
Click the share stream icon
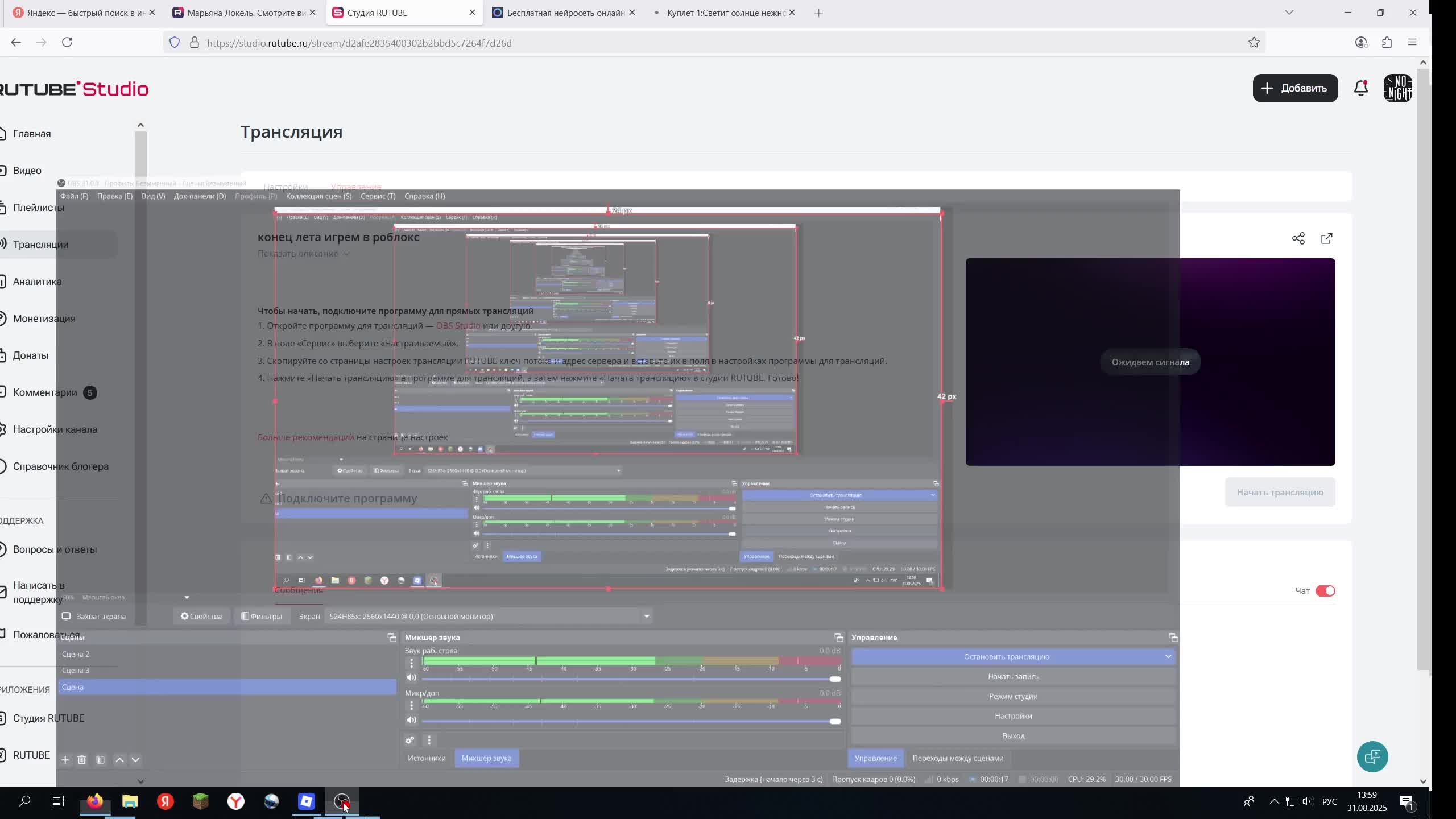[x=1298, y=238]
